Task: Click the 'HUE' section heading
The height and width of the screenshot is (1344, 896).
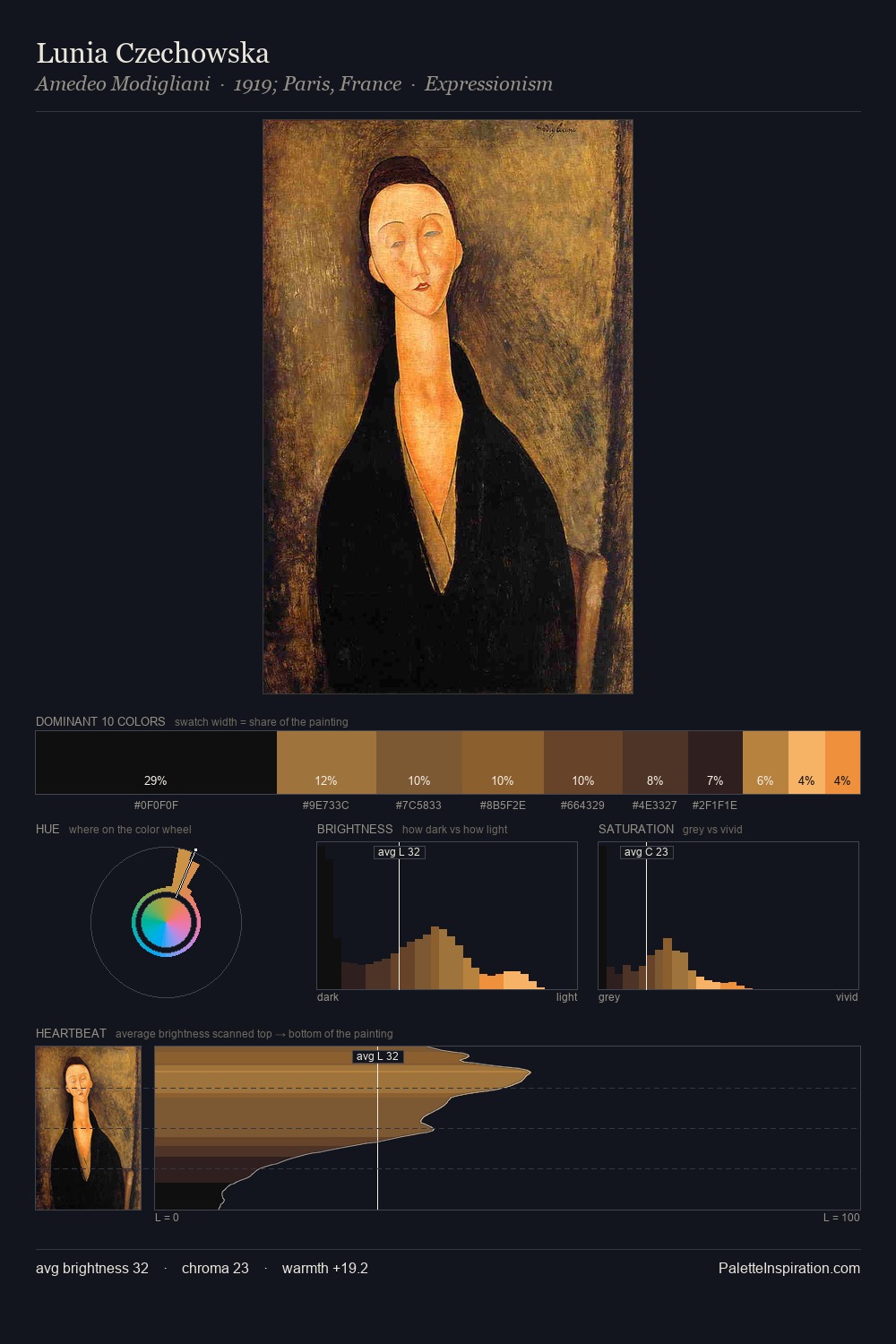Action: coord(47,829)
